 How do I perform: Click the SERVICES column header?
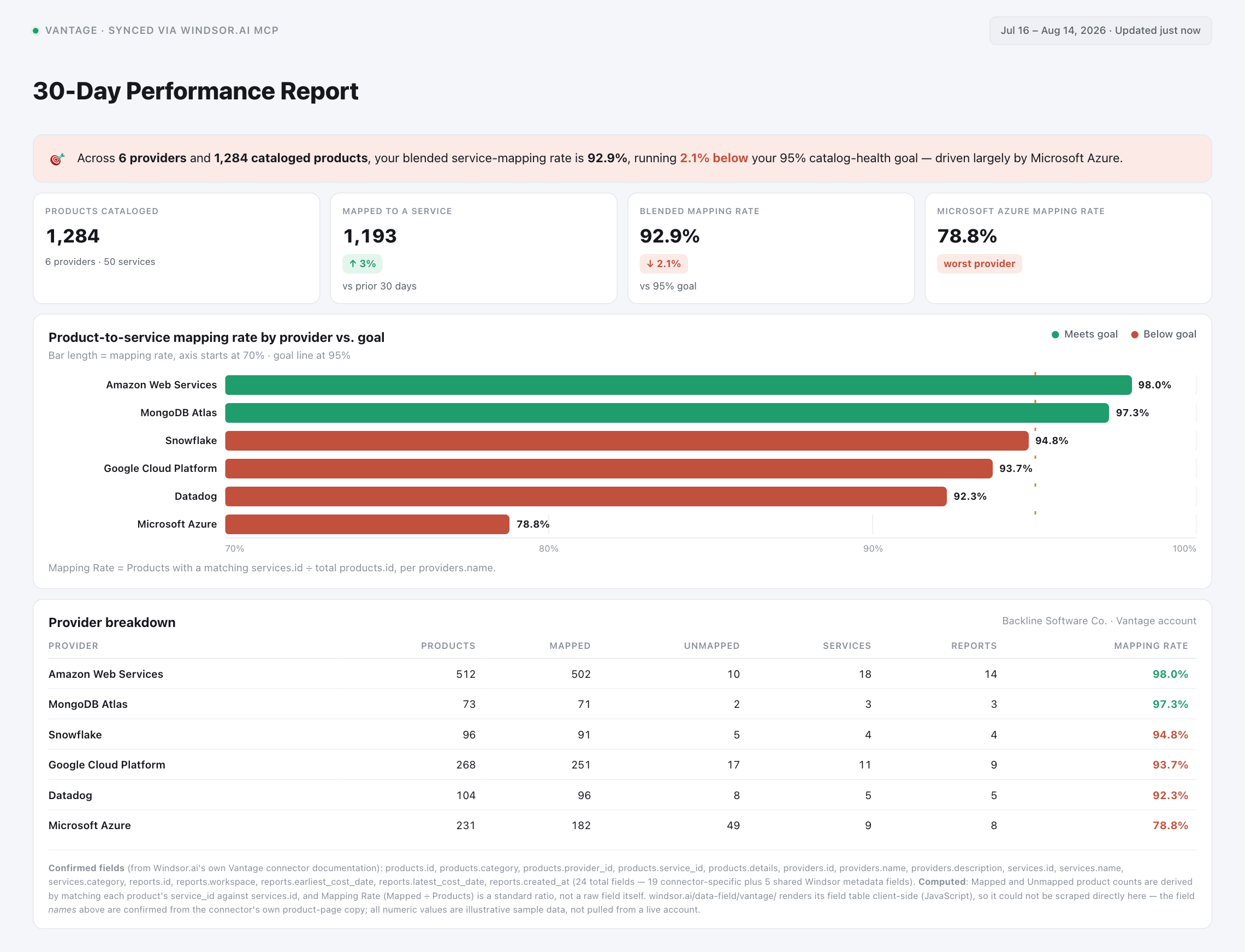tap(847, 646)
